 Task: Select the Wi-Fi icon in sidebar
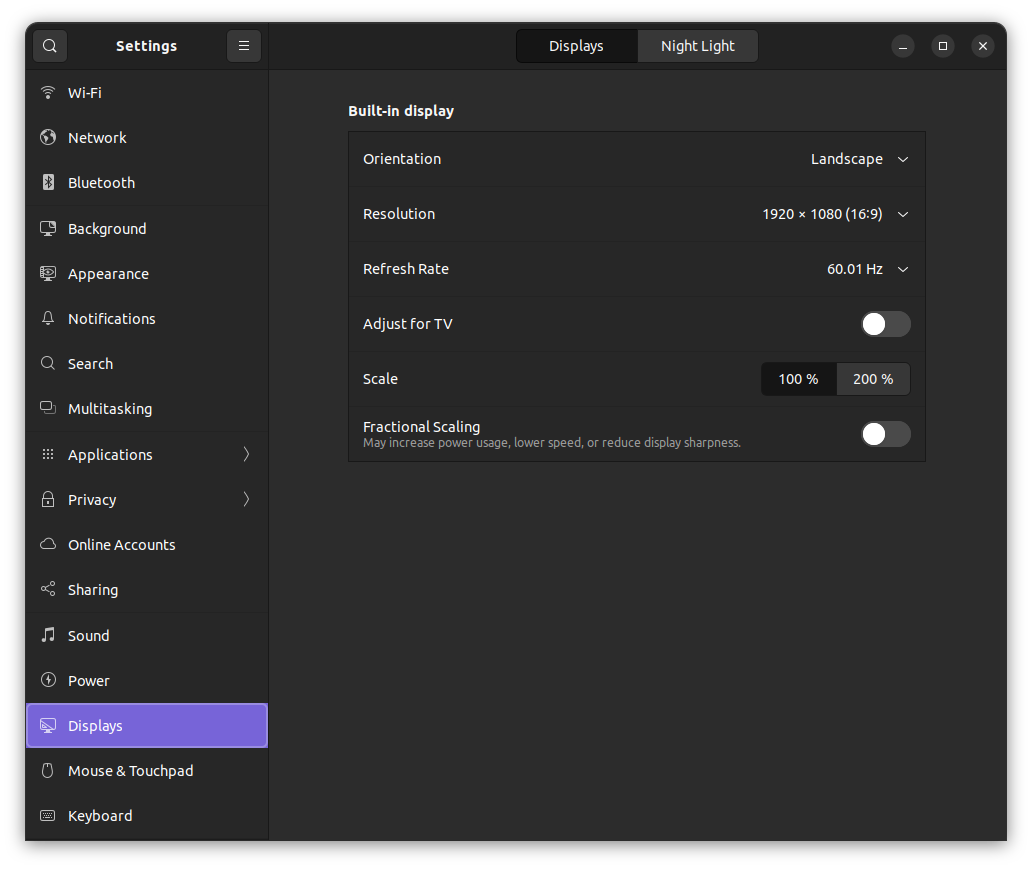pyautogui.click(x=48, y=93)
